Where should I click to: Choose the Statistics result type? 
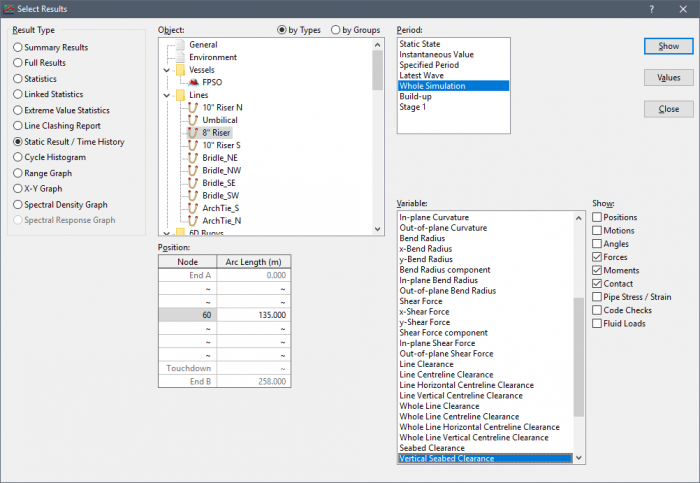coord(35,79)
